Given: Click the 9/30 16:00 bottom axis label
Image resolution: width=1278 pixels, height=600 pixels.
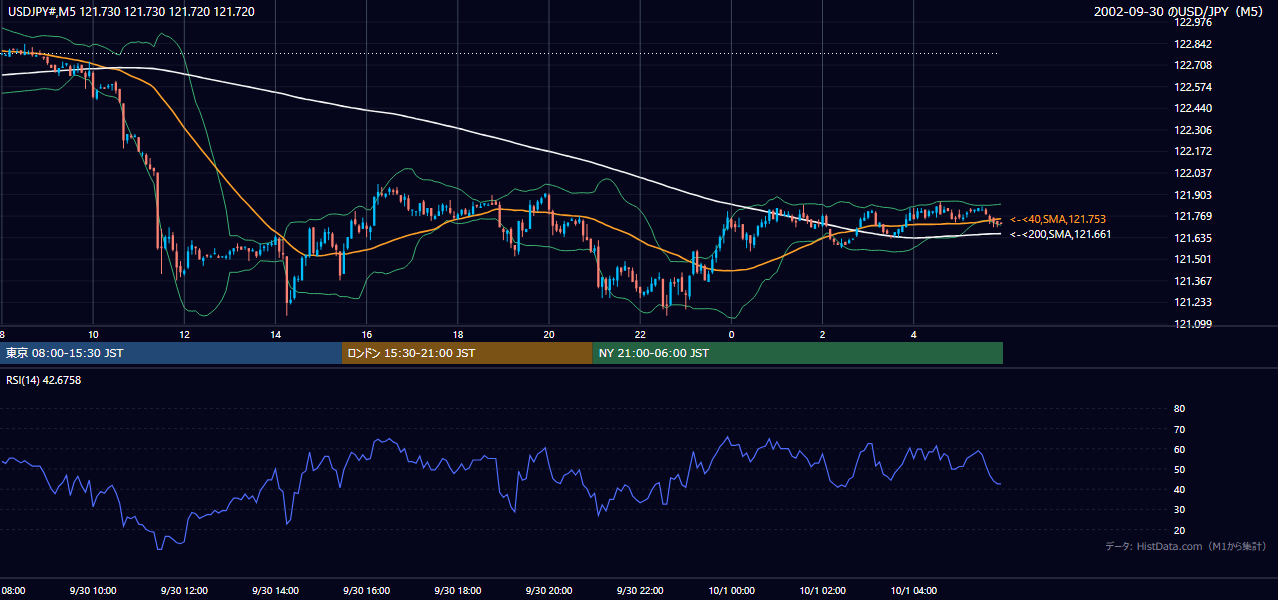Looking at the screenshot, I should 367,591.
